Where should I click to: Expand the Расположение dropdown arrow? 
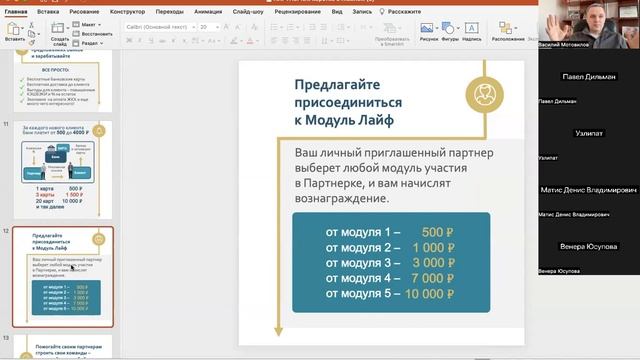pyautogui.click(x=516, y=28)
